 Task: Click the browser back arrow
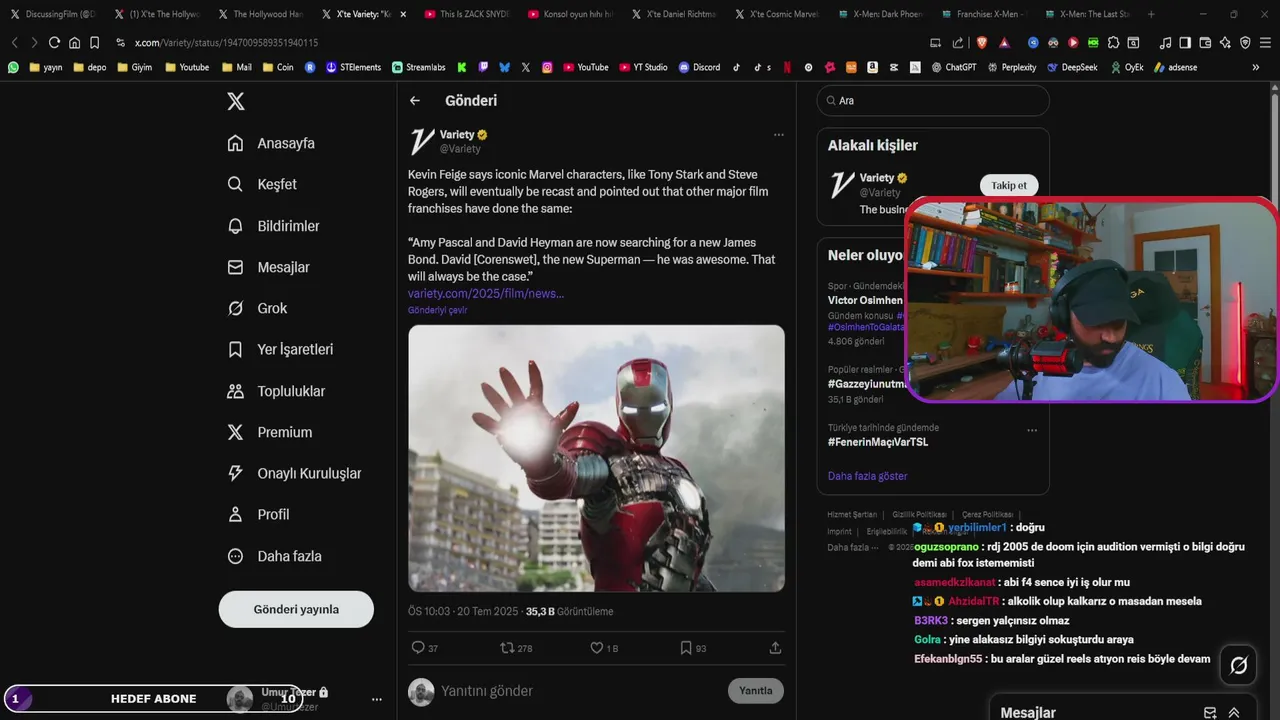coord(14,43)
